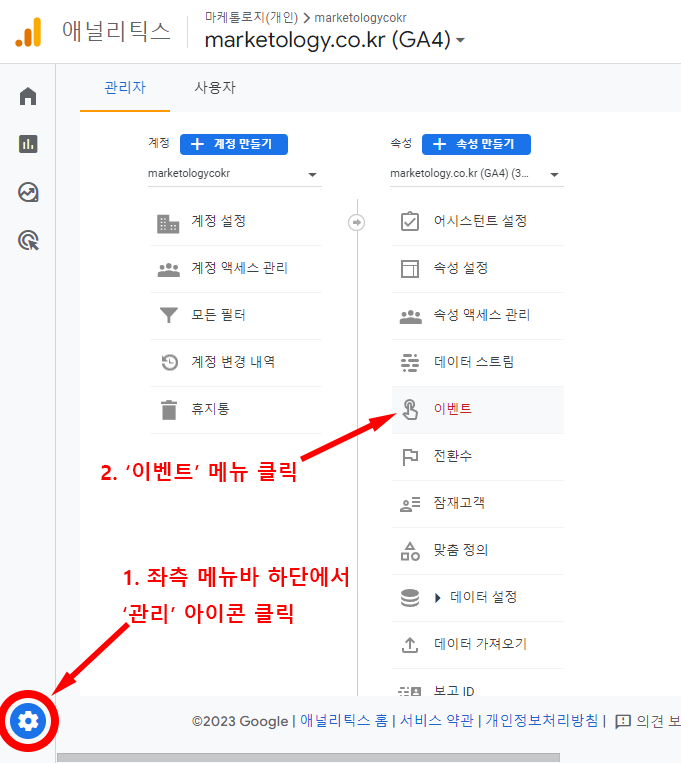Click the 데이터 설정 label
The height and width of the screenshot is (763, 681).
483,597
